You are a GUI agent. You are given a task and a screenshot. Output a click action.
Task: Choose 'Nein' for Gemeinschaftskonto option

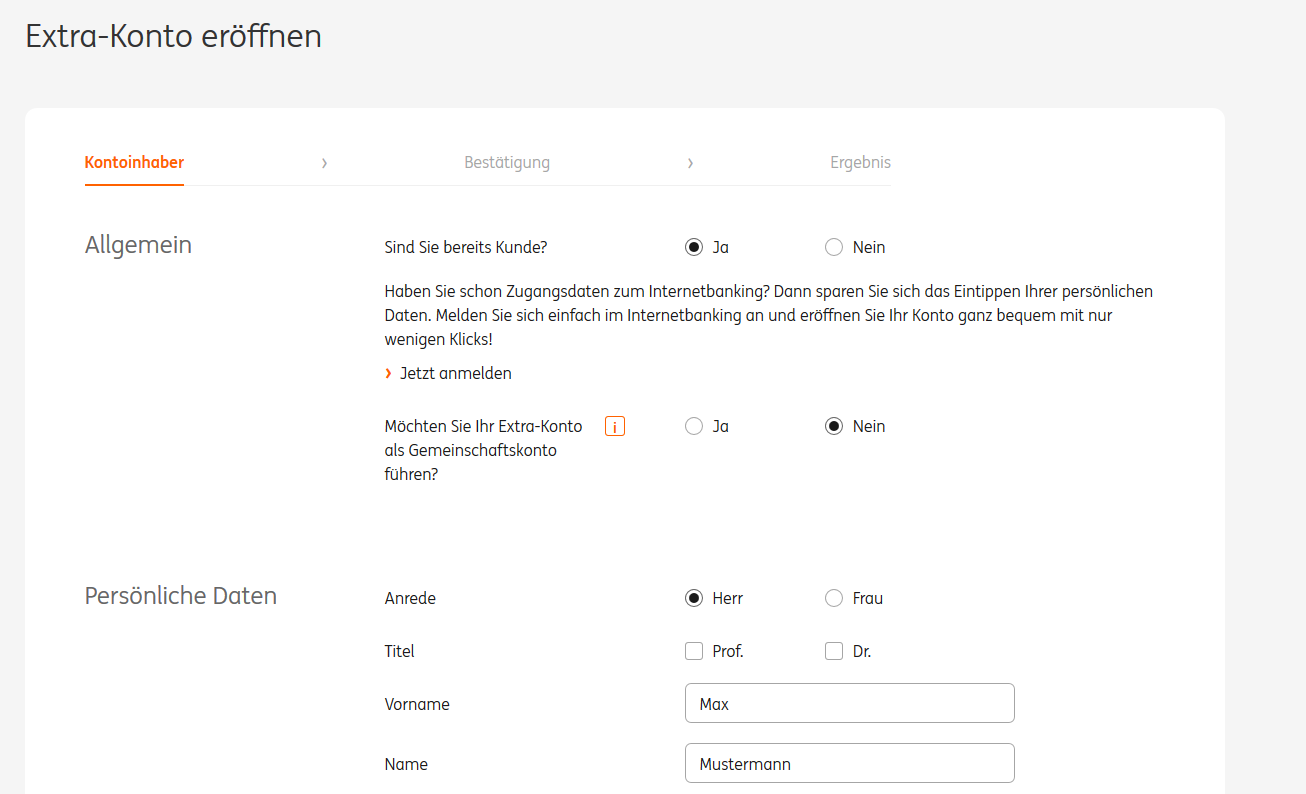(834, 427)
